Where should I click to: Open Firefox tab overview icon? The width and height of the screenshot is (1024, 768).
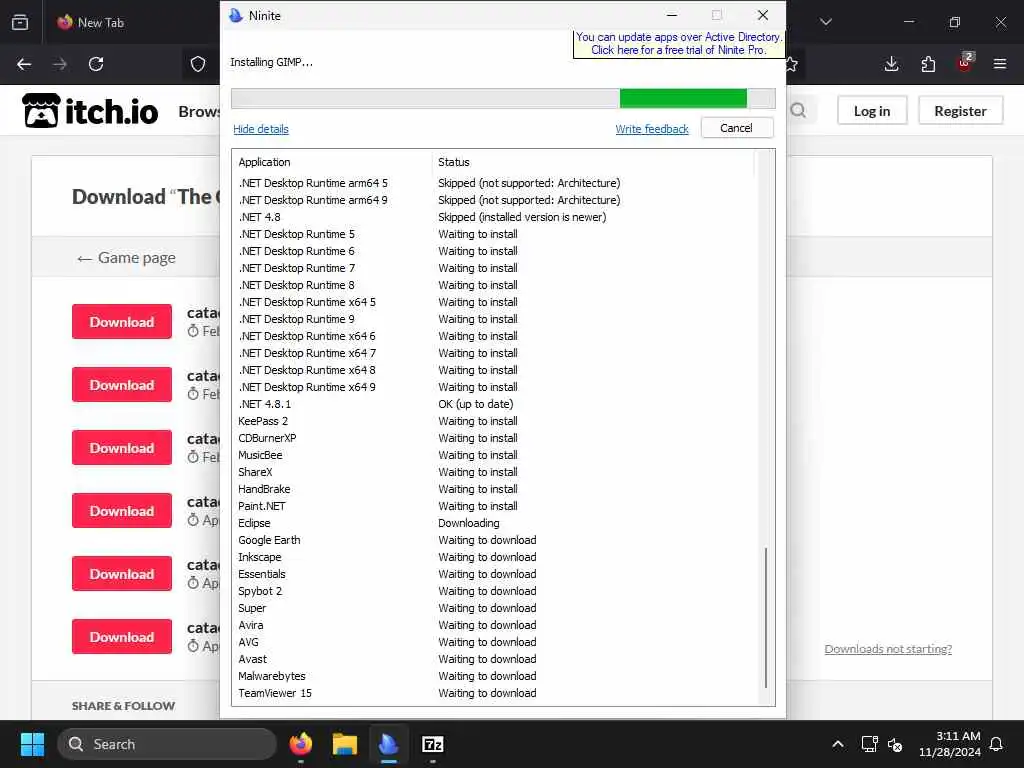point(20,22)
